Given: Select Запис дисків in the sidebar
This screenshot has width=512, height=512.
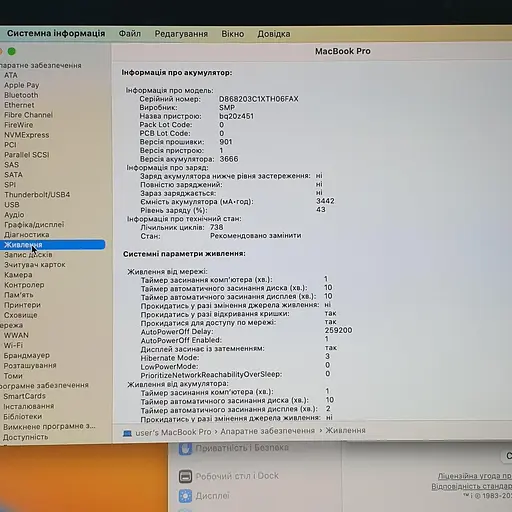Looking at the screenshot, I should click(28, 255).
